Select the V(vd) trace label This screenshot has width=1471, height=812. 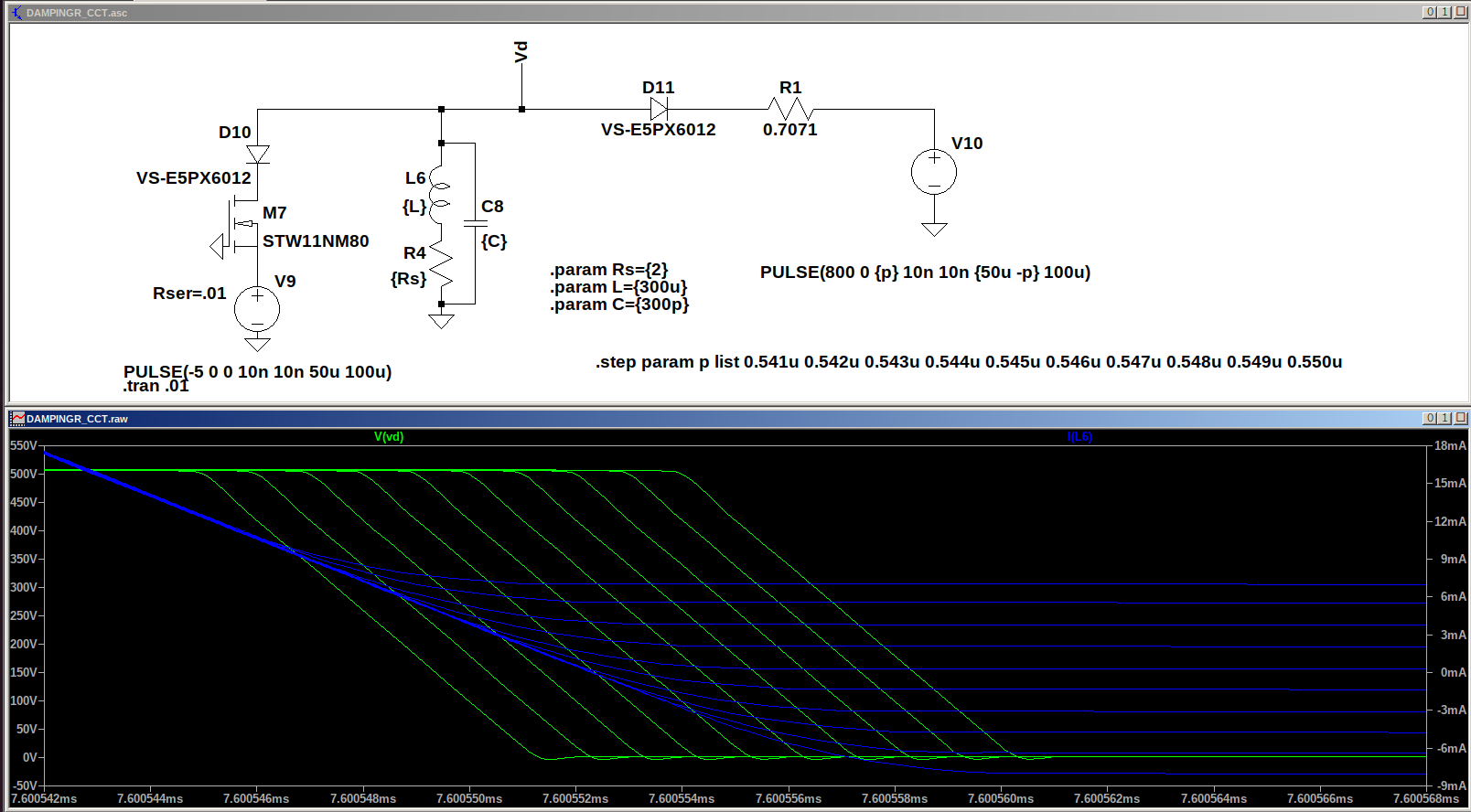(389, 437)
